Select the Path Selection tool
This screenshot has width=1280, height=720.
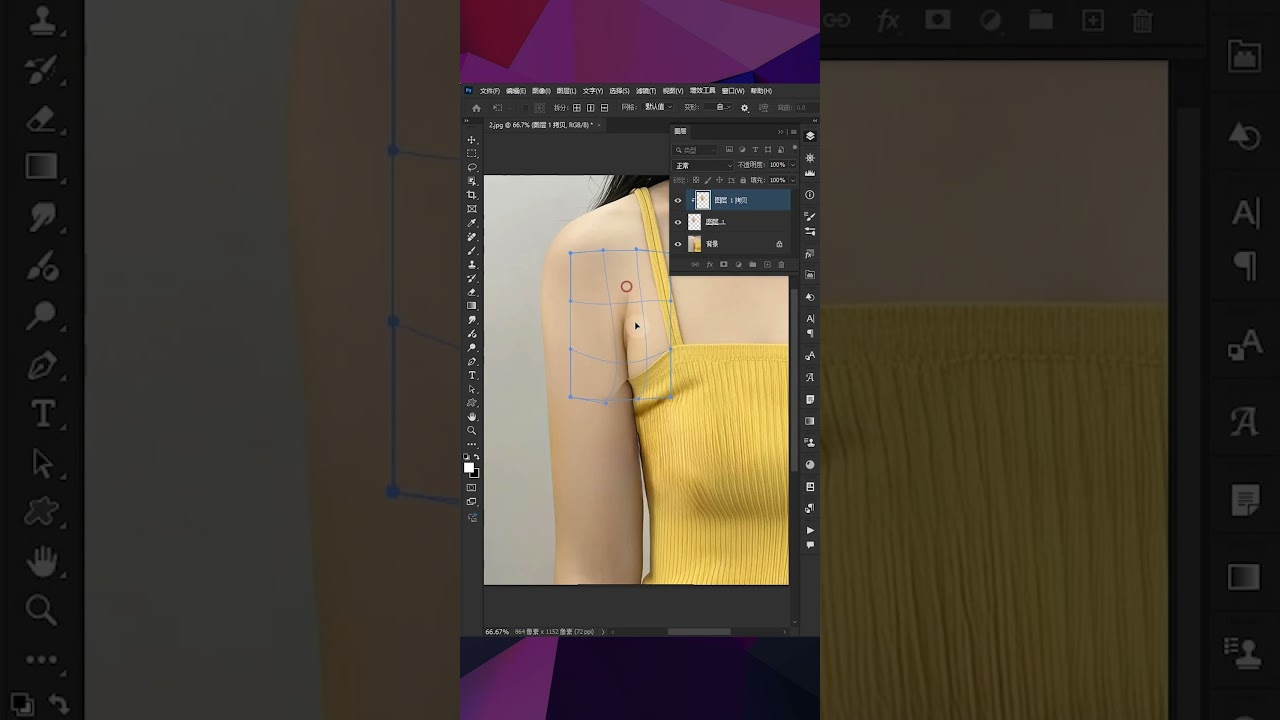click(x=471, y=389)
